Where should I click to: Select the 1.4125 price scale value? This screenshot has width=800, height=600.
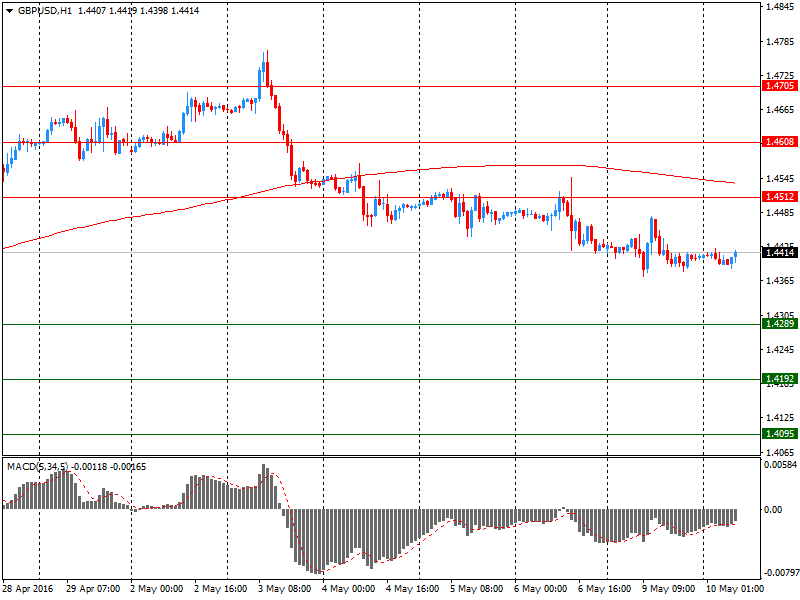coord(781,418)
